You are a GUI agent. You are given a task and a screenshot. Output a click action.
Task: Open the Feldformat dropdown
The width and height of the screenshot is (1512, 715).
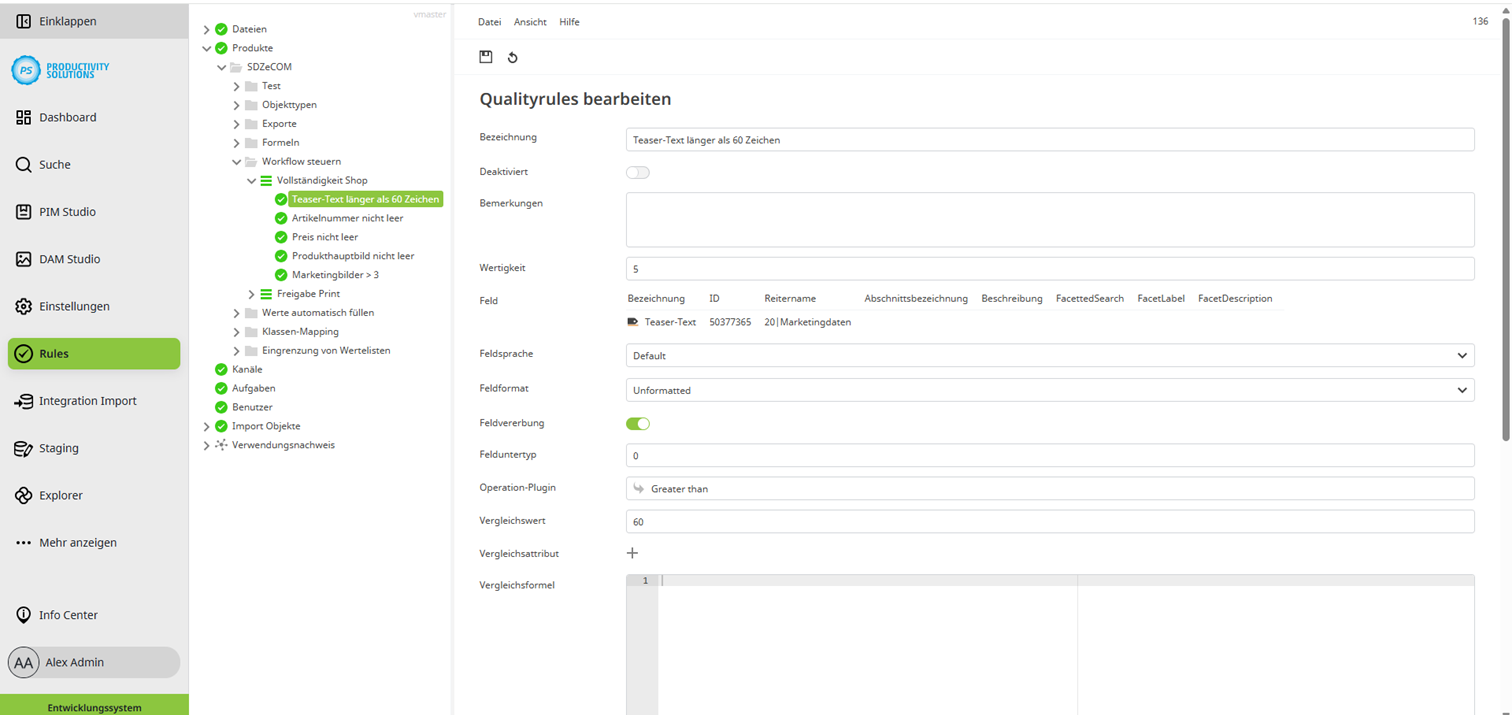click(x=1049, y=390)
